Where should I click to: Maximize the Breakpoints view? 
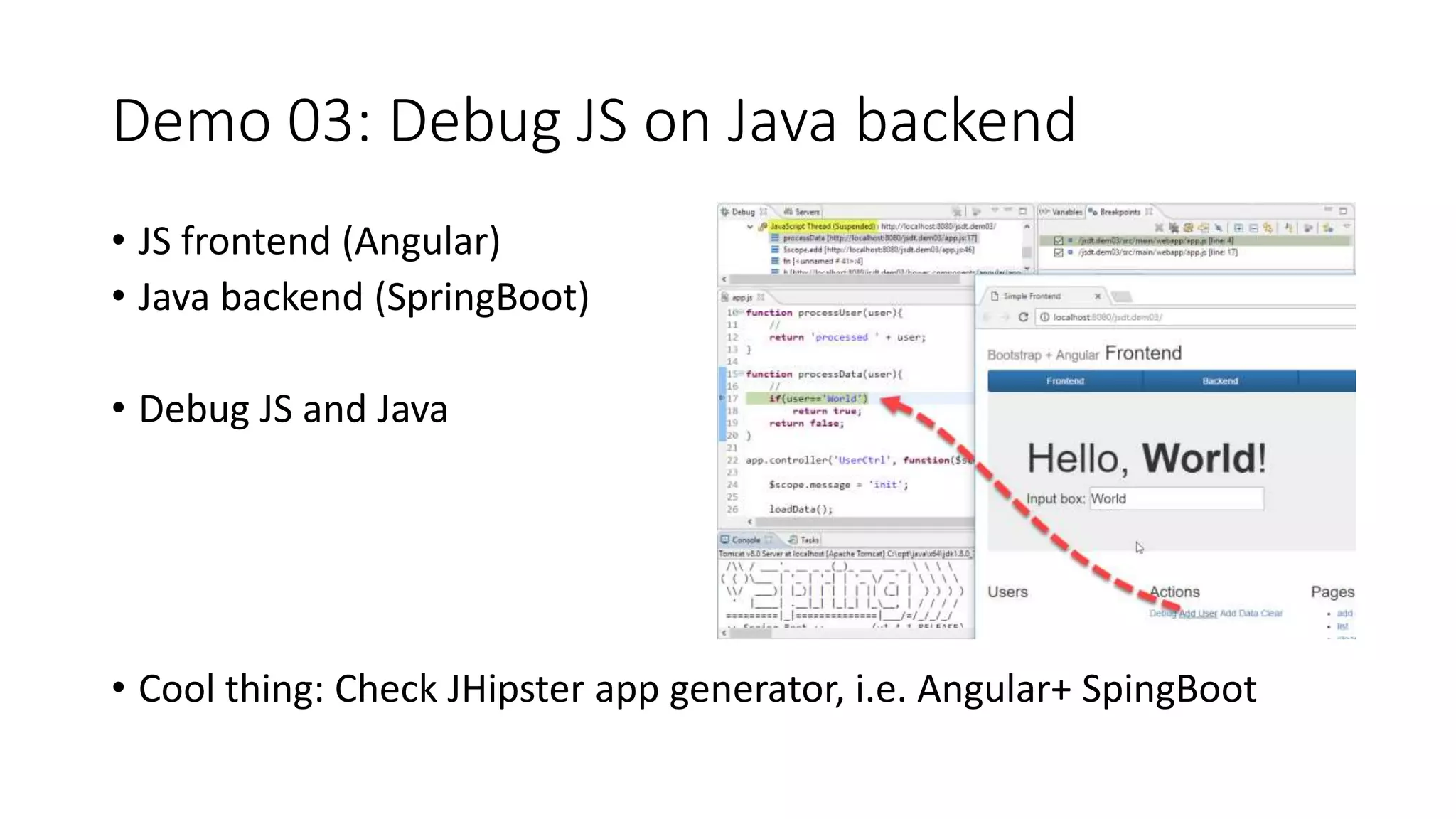click(1343, 211)
